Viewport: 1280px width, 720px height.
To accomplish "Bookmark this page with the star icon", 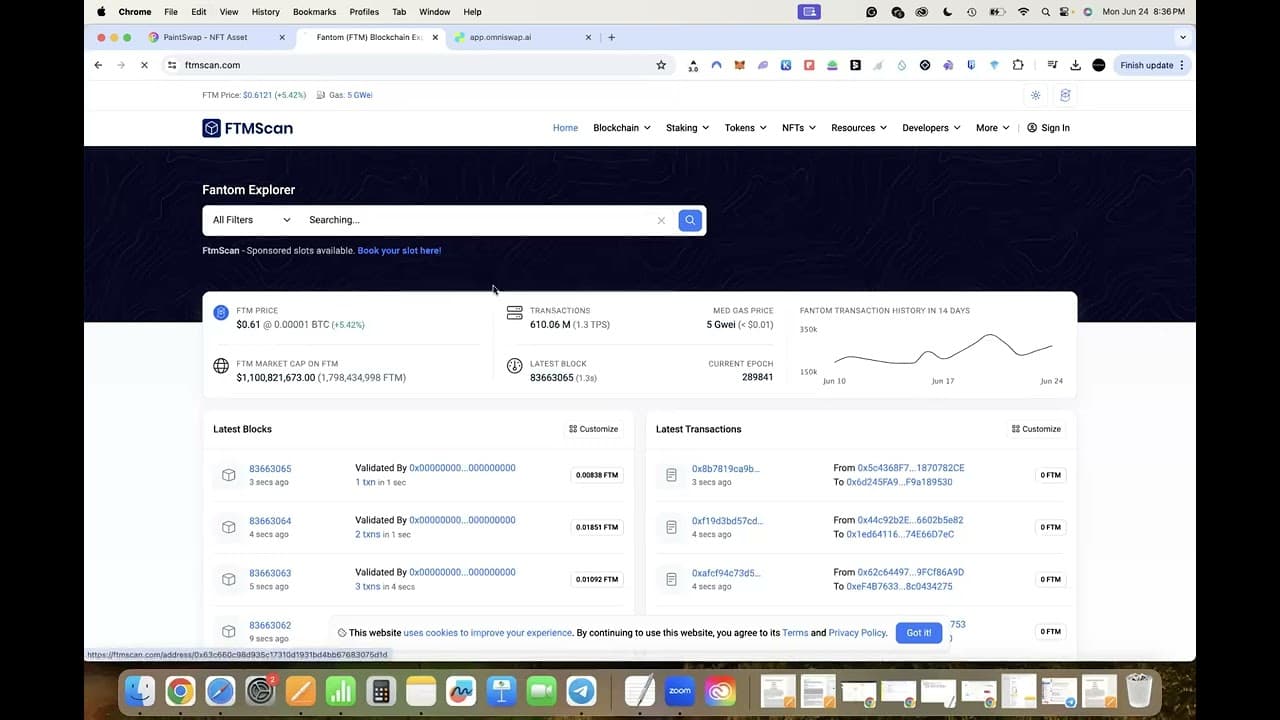I will [661, 65].
